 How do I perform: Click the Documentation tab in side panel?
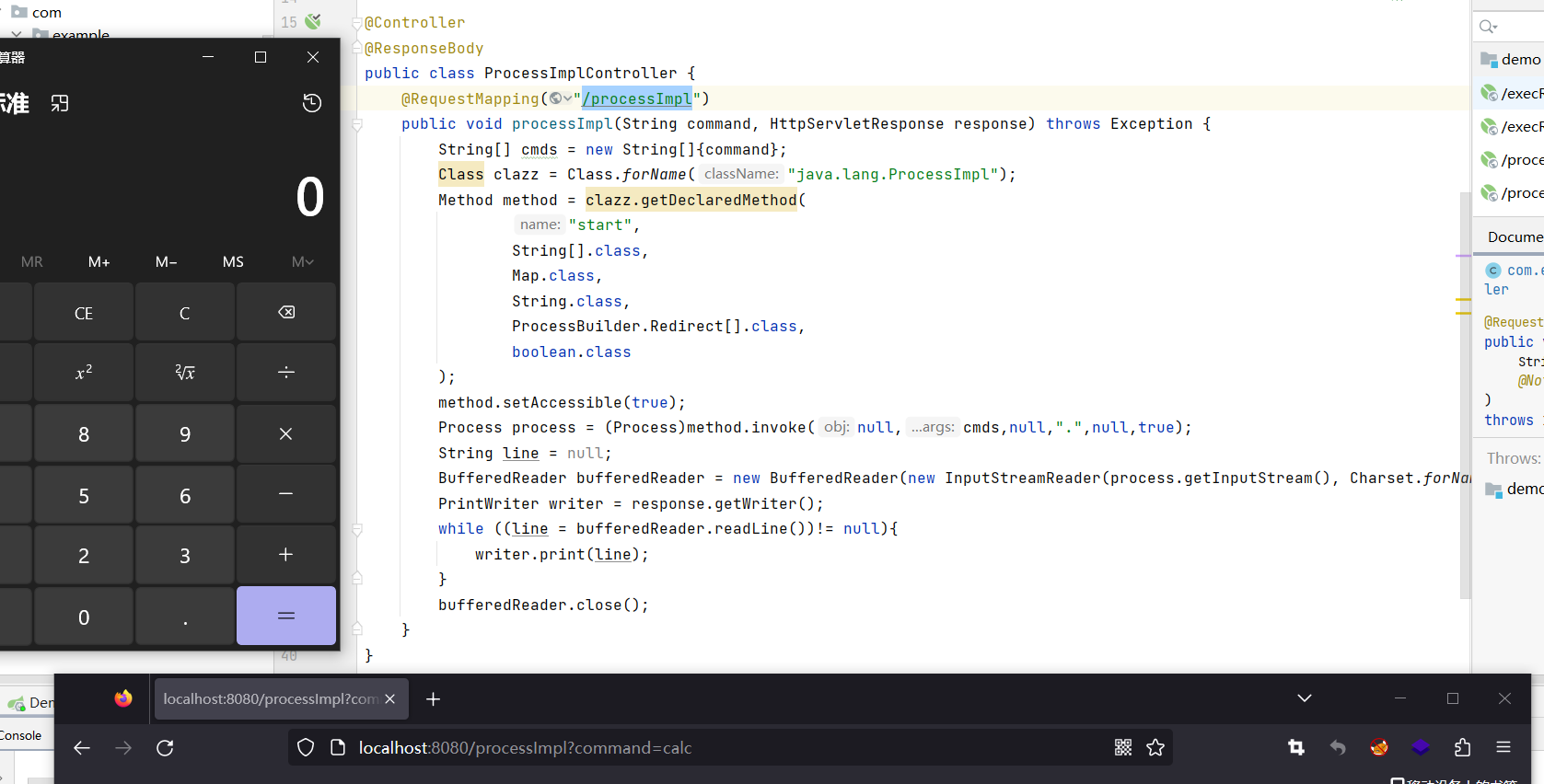coord(1515,236)
